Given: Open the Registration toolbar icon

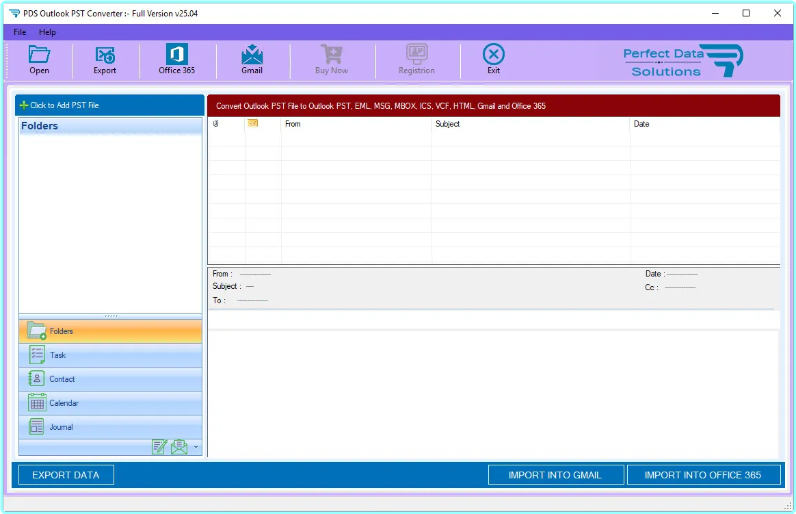Looking at the screenshot, I should coord(416,60).
